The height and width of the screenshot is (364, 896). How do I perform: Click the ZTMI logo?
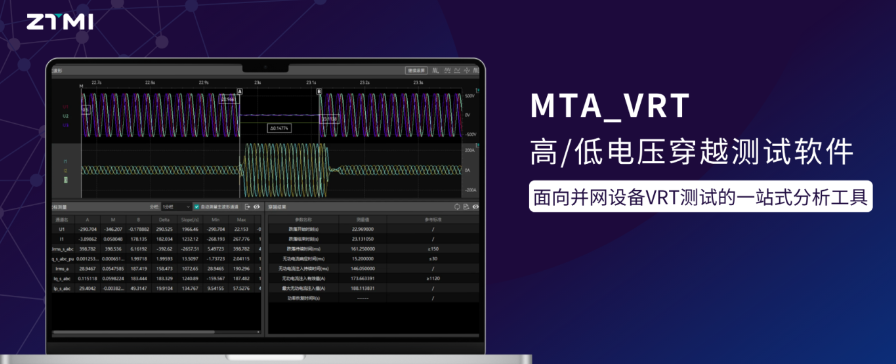(59, 22)
